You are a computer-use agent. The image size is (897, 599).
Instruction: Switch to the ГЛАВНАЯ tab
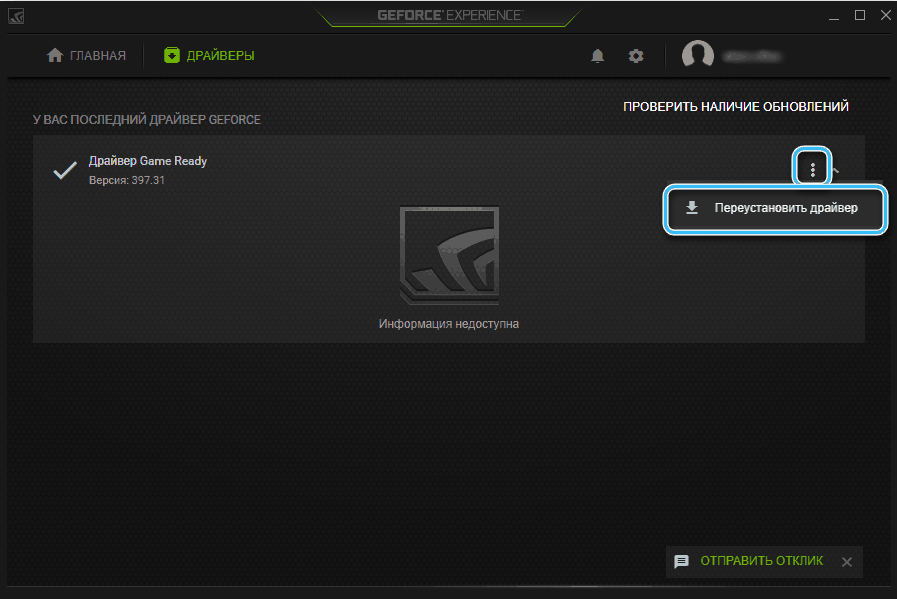[x=87, y=56]
